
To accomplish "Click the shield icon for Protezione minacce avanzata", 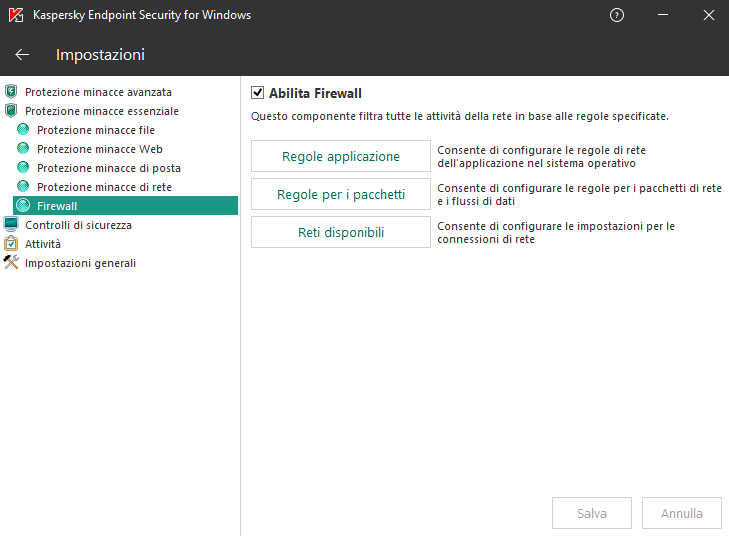I will click(x=11, y=92).
